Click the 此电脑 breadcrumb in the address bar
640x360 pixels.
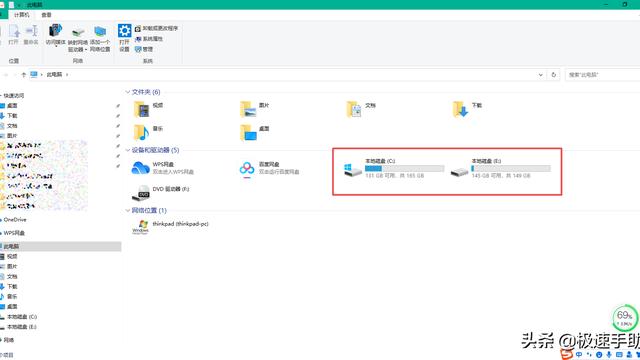[54, 75]
